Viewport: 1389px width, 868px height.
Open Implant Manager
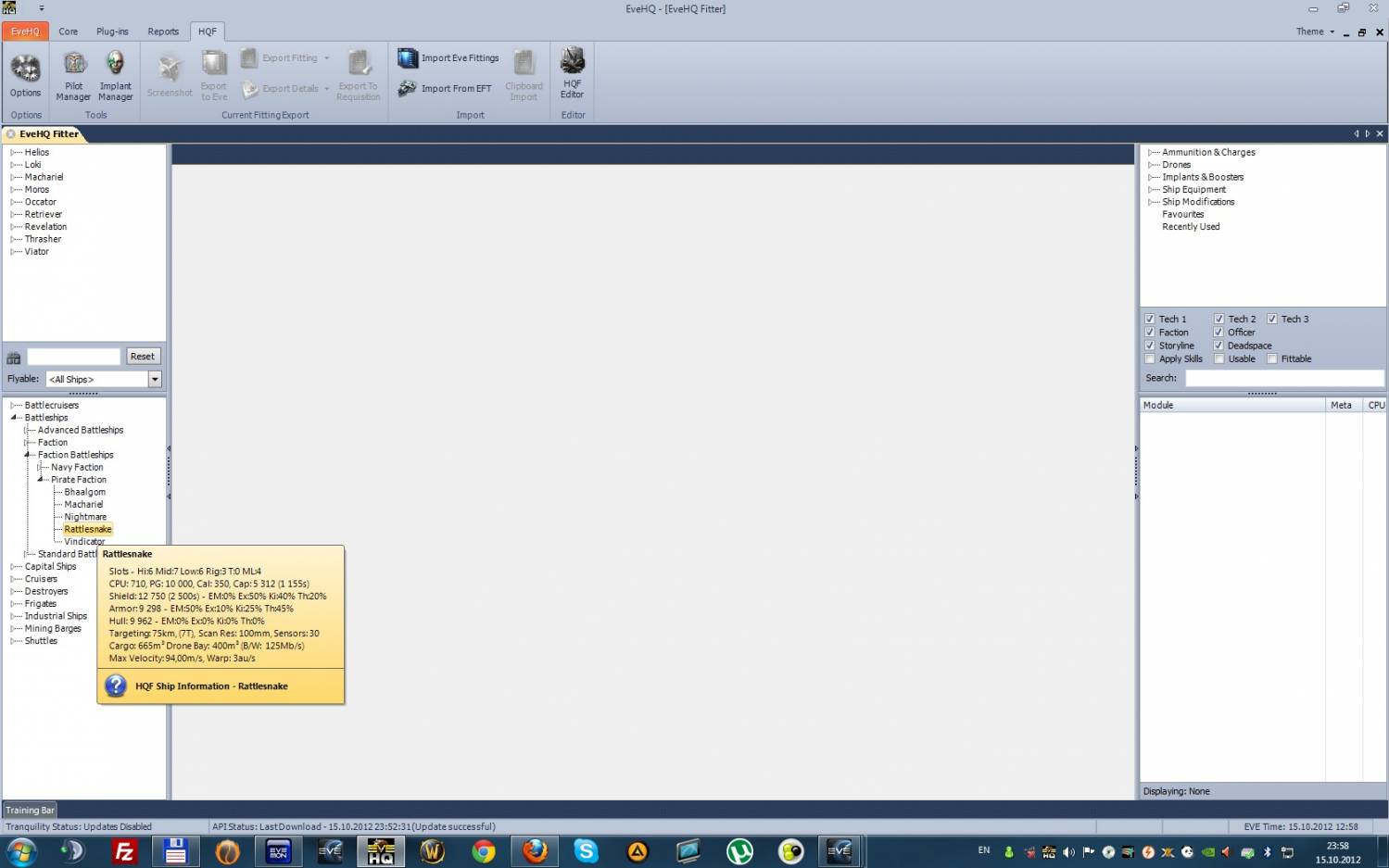tap(115, 76)
